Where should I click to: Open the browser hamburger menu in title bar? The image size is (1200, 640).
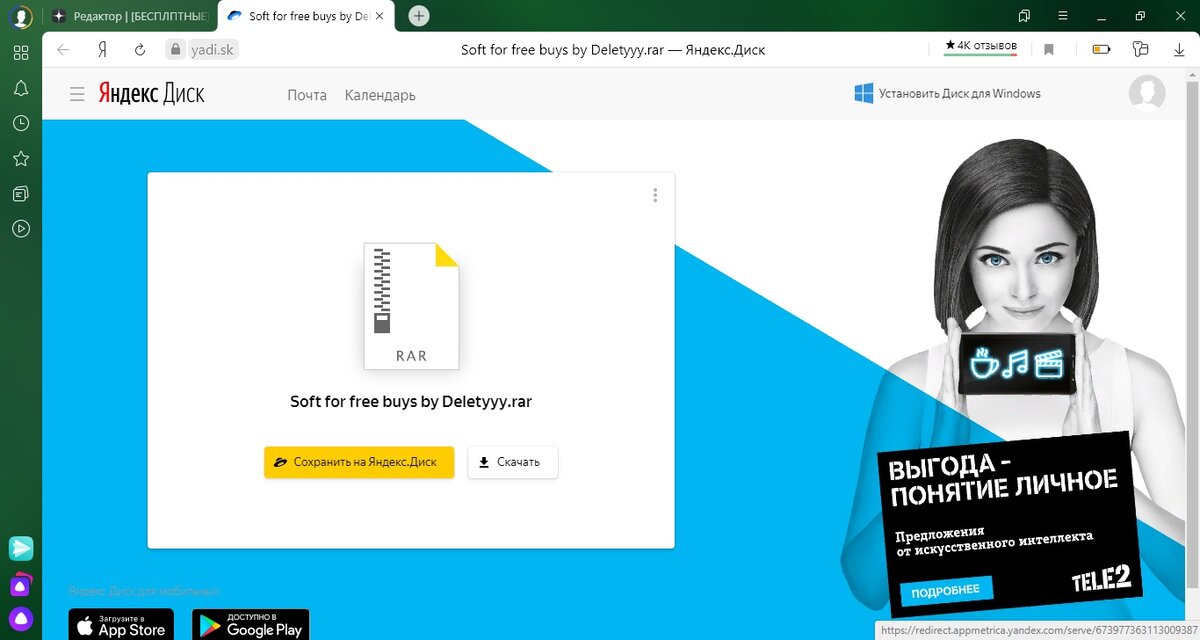(1062, 16)
